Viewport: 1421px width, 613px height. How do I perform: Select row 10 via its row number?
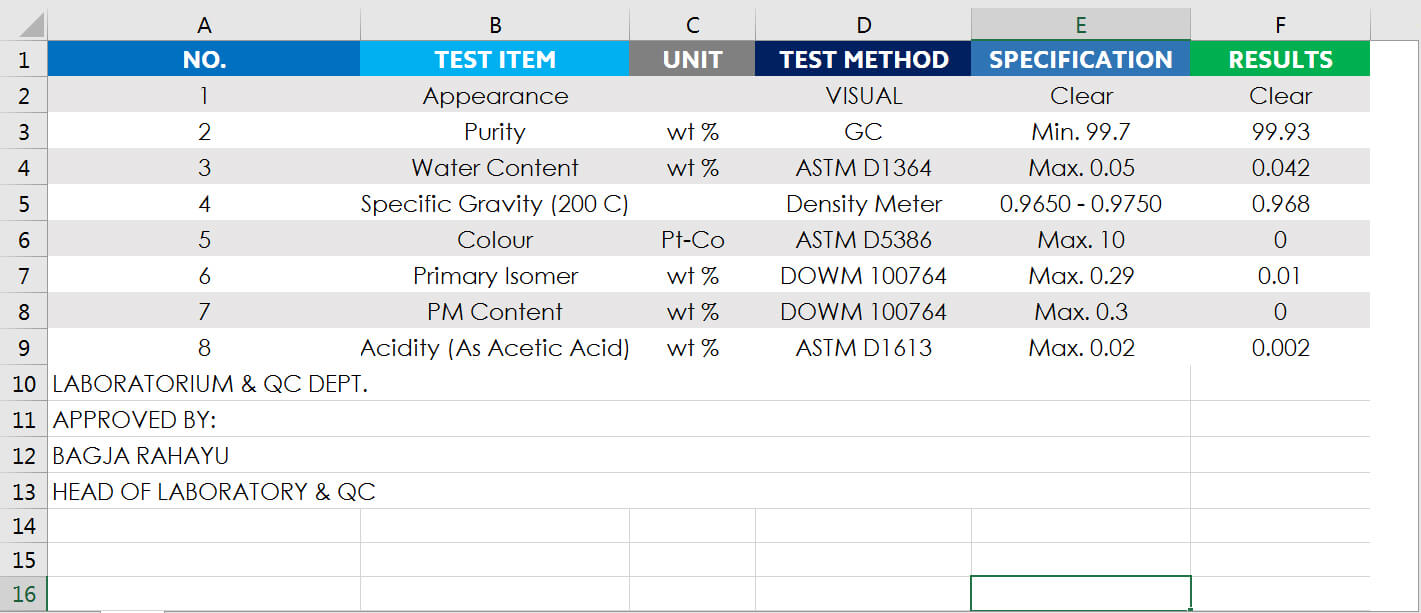[x=23, y=384]
